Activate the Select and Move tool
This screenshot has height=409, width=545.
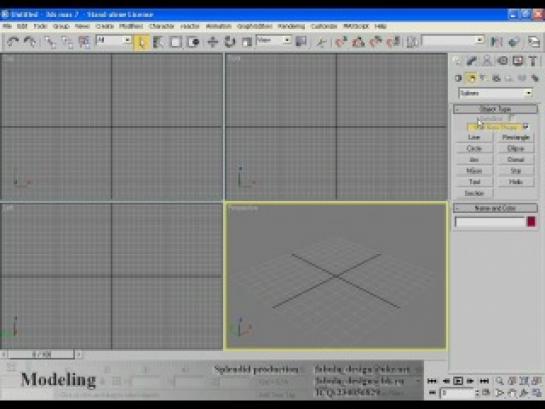(x=212, y=42)
